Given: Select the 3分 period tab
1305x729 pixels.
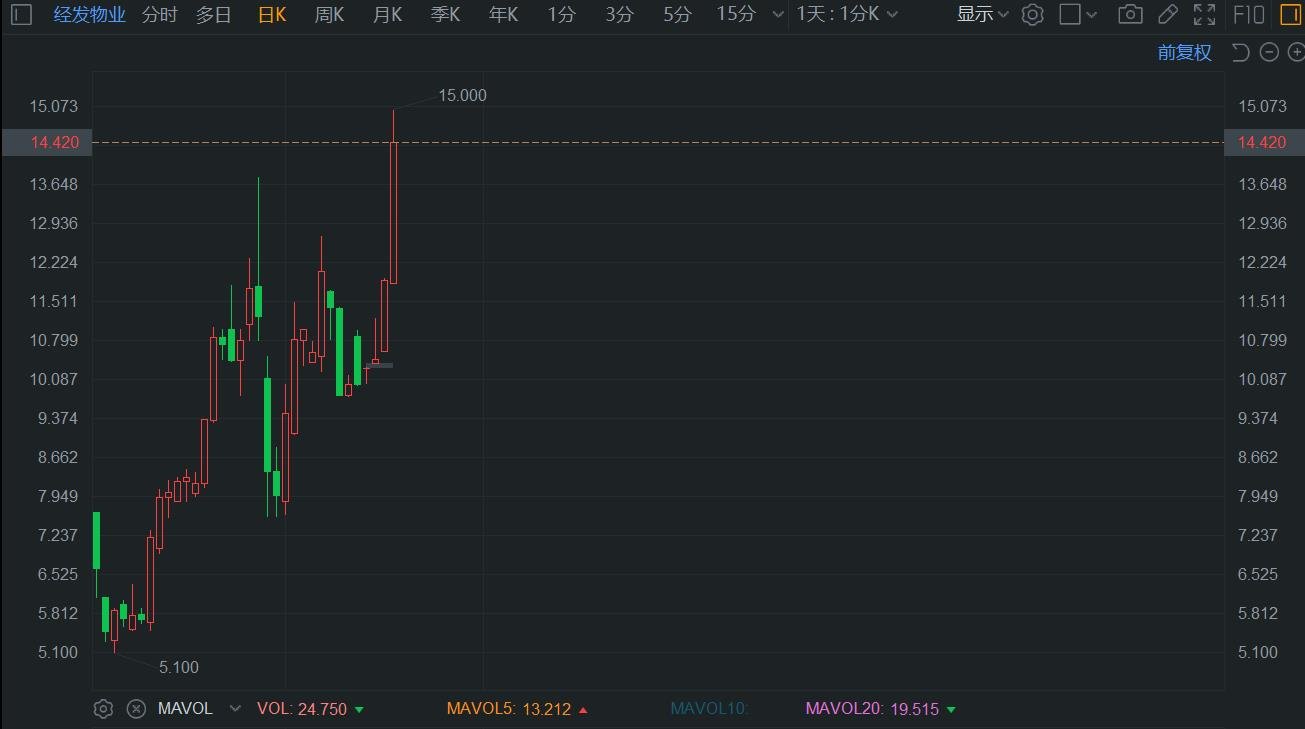Looking at the screenshot, I should (x=619, y=15).
